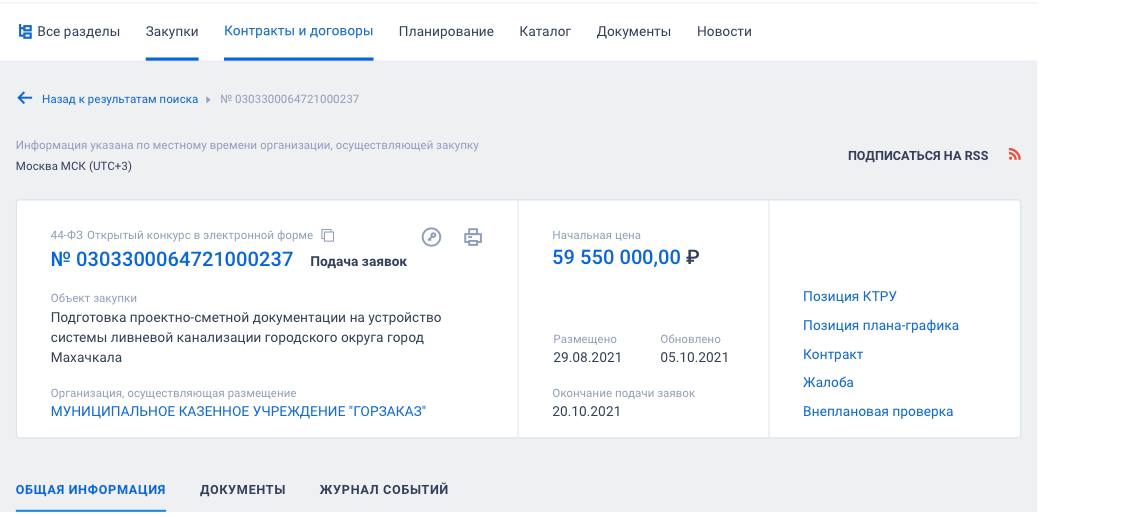This screenshot has height=517, width=1125.
Task: Switch to the ЖУРНАЛ СОБЫТИЙ tab
Action: (x=384, y=490)
